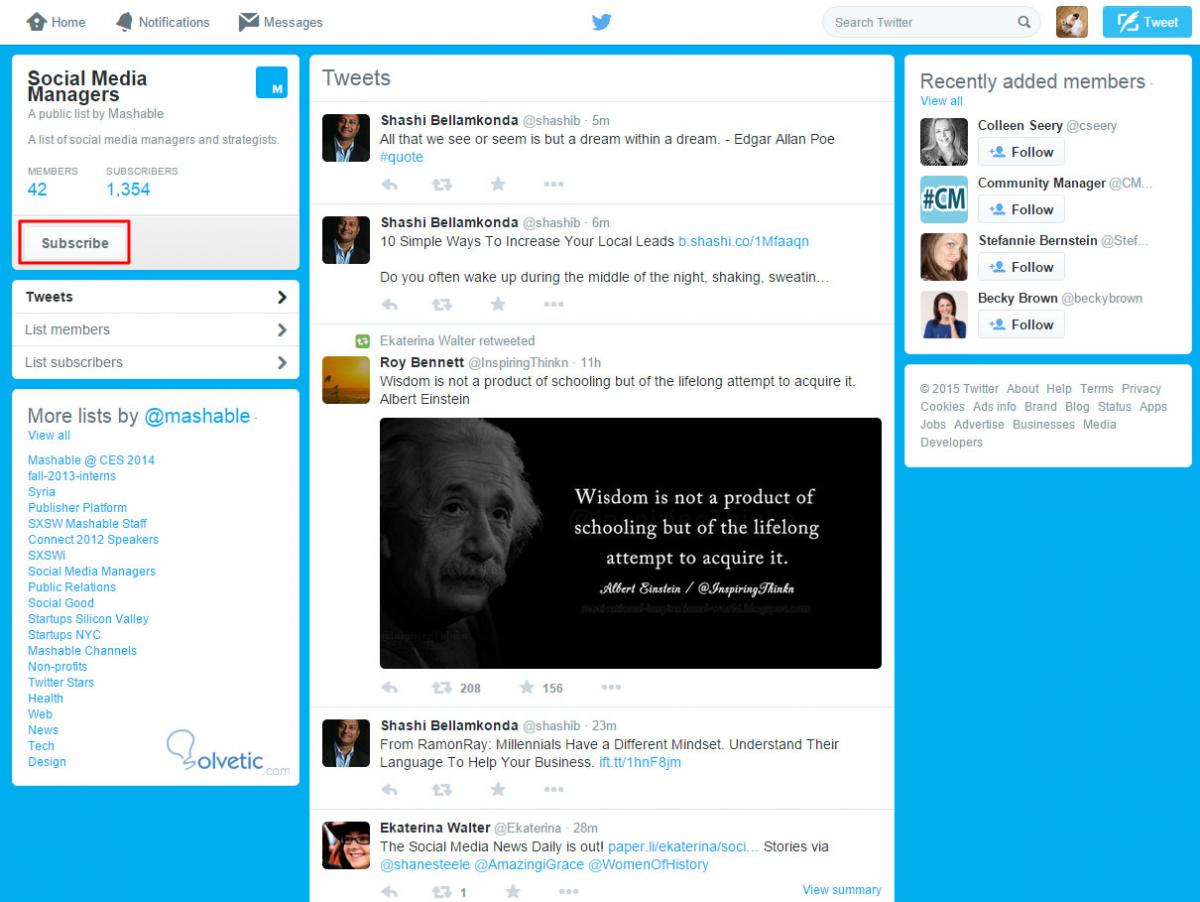Follow Colleen Seery

point(1021,152)
